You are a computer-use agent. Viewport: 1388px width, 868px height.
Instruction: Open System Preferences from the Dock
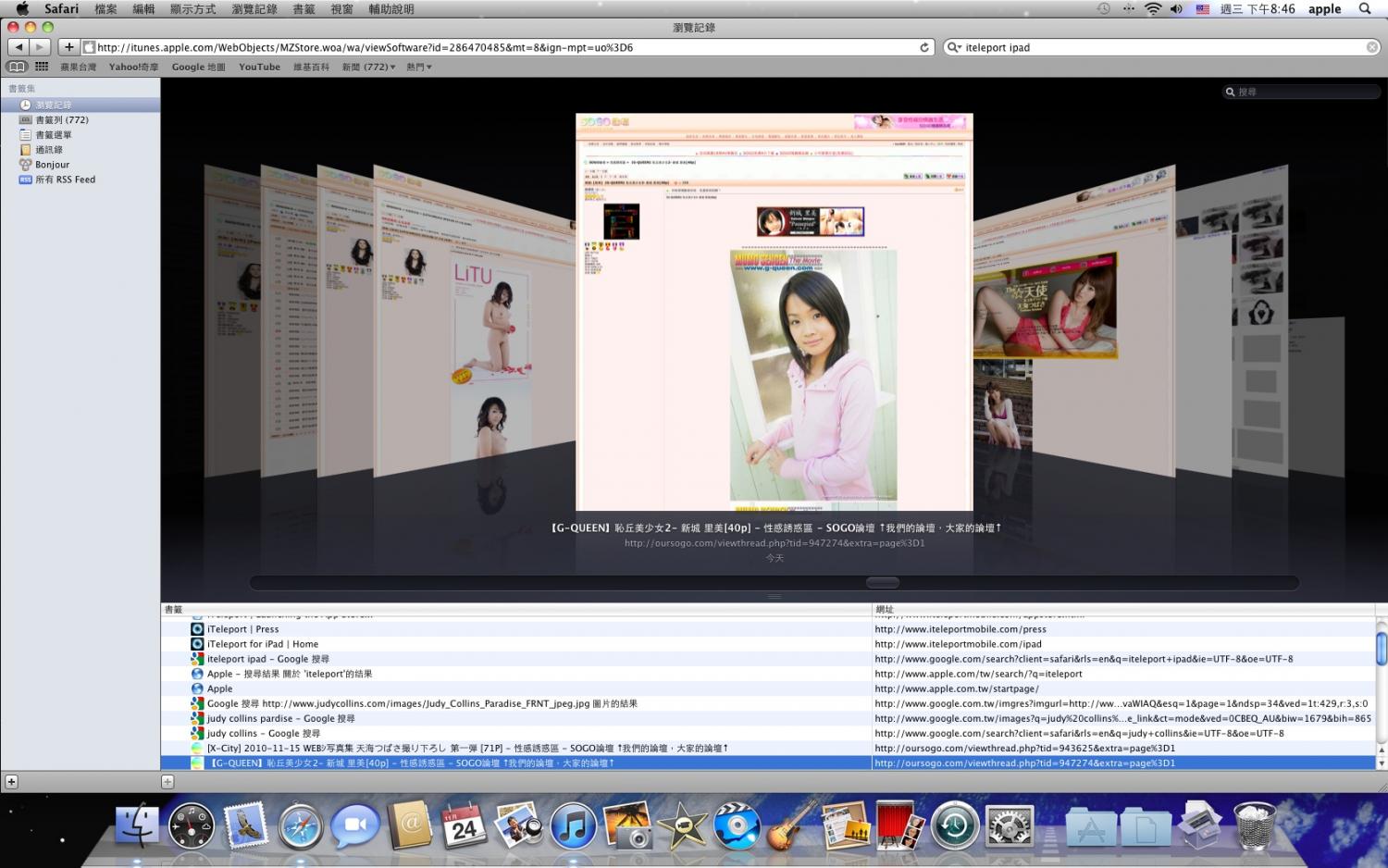1009,825
